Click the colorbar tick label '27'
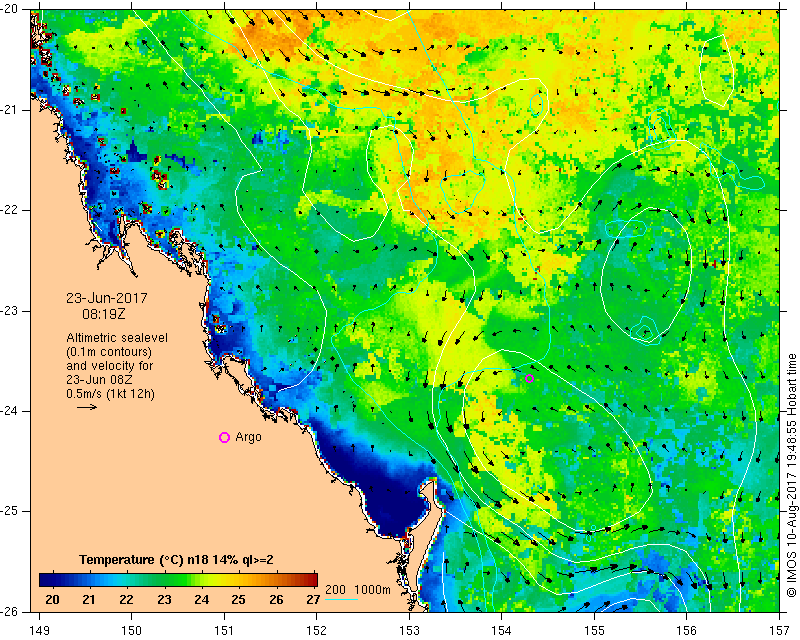This screenshot has height=640, width=800. tap(313, 599)
